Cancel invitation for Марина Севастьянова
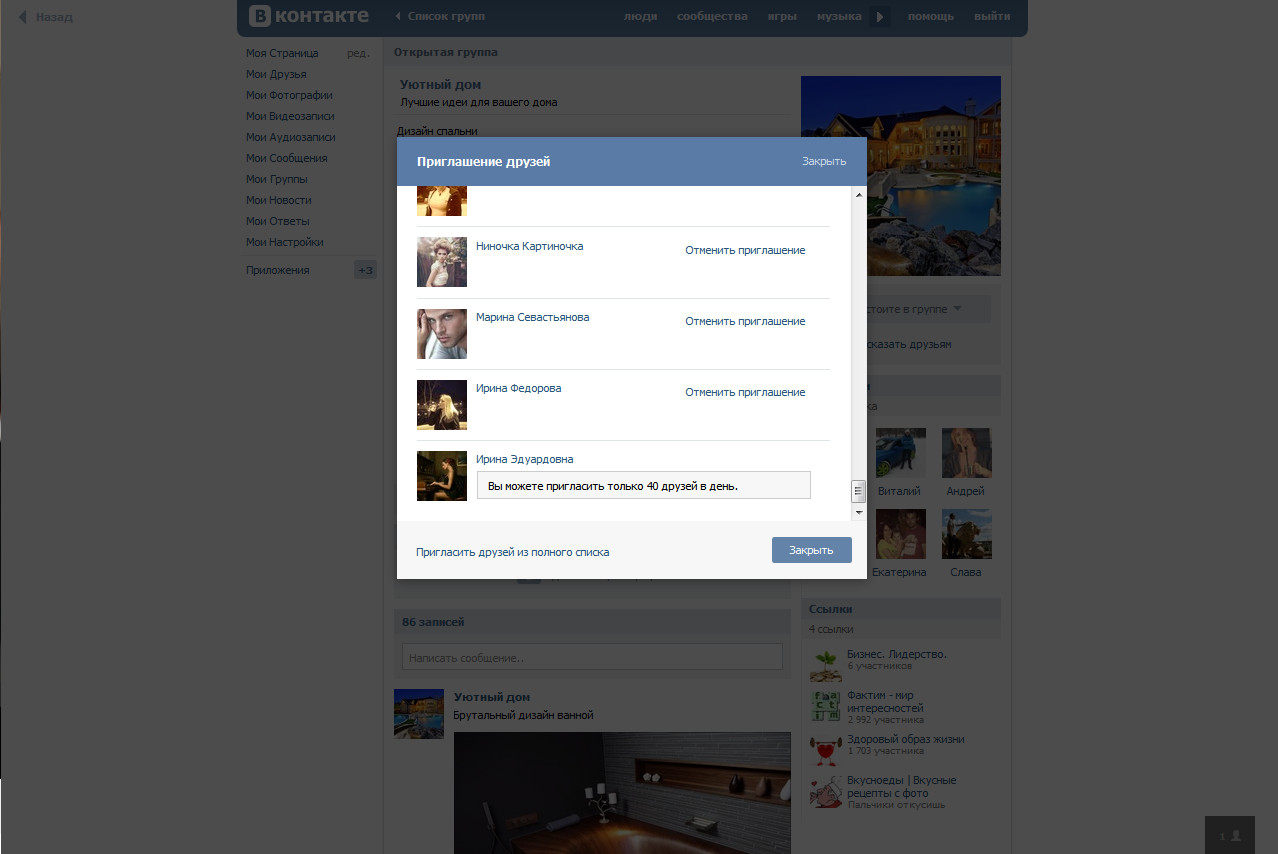Image resolution: width=1278 pixels, height=854 pixels. (x=745, y=321)
